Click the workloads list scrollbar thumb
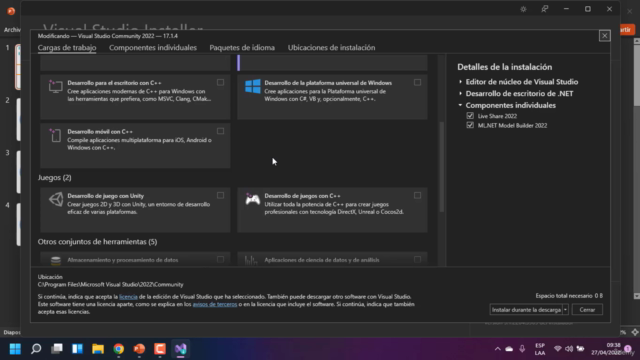Image resolution: width=640 pixels, height=360 pixels. 442,167
